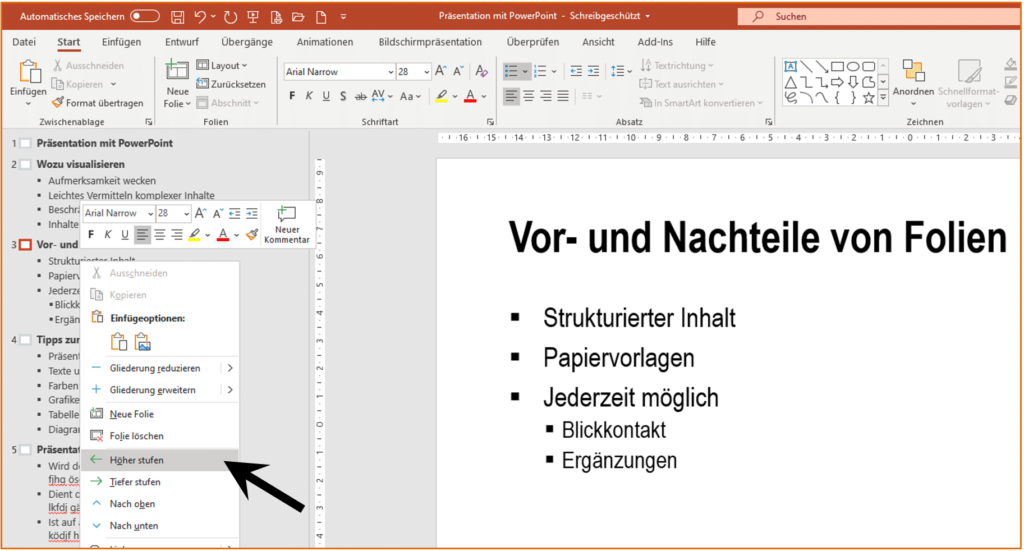The height and width of the screenshot is (551, 1024).
Task: Click the Anordnen button
Action: [x=913, y=82]
